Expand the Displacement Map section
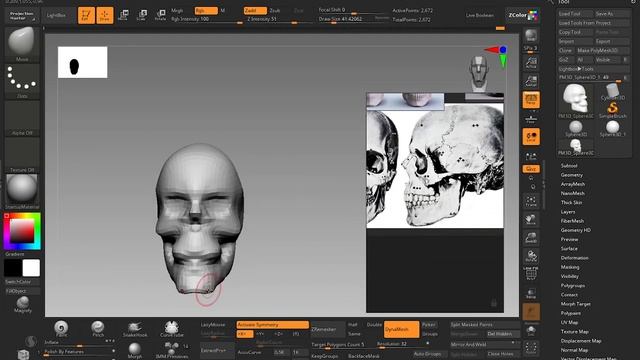 click(581, 341)
